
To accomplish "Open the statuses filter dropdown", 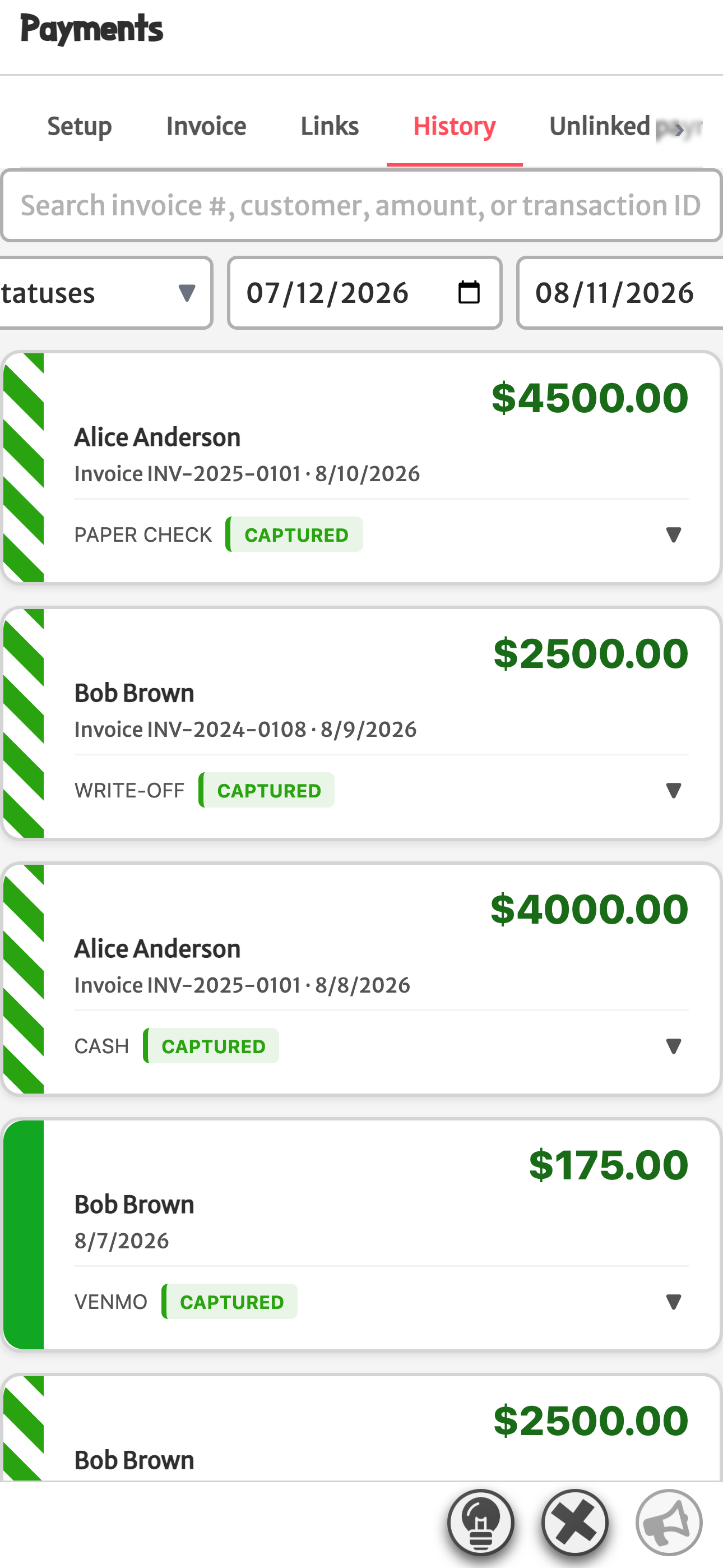I will click(106, 293).
